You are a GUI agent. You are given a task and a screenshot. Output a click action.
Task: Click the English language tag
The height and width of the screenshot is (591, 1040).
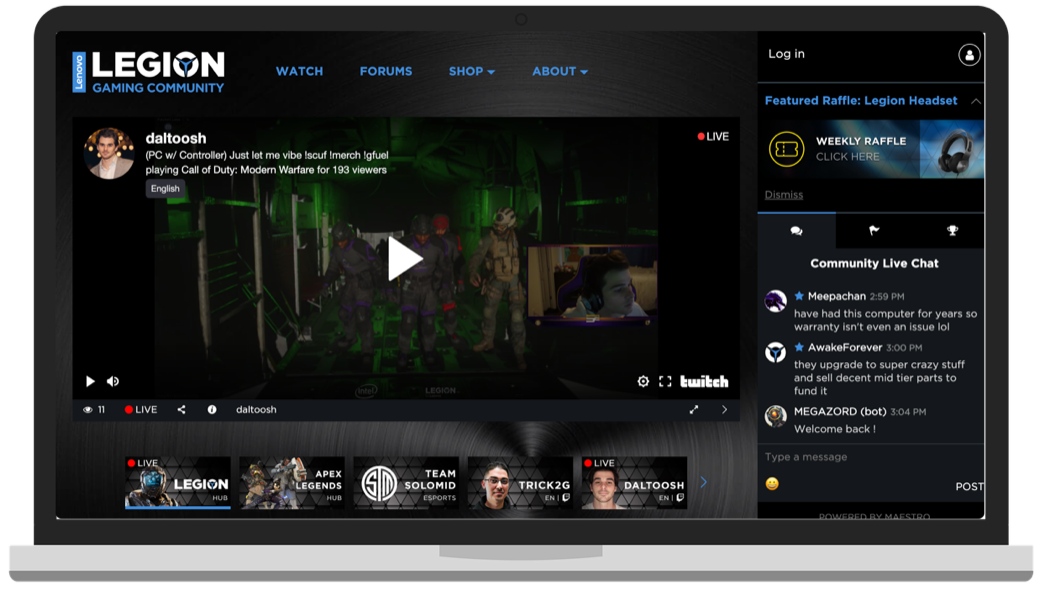[x=164, y=189]
